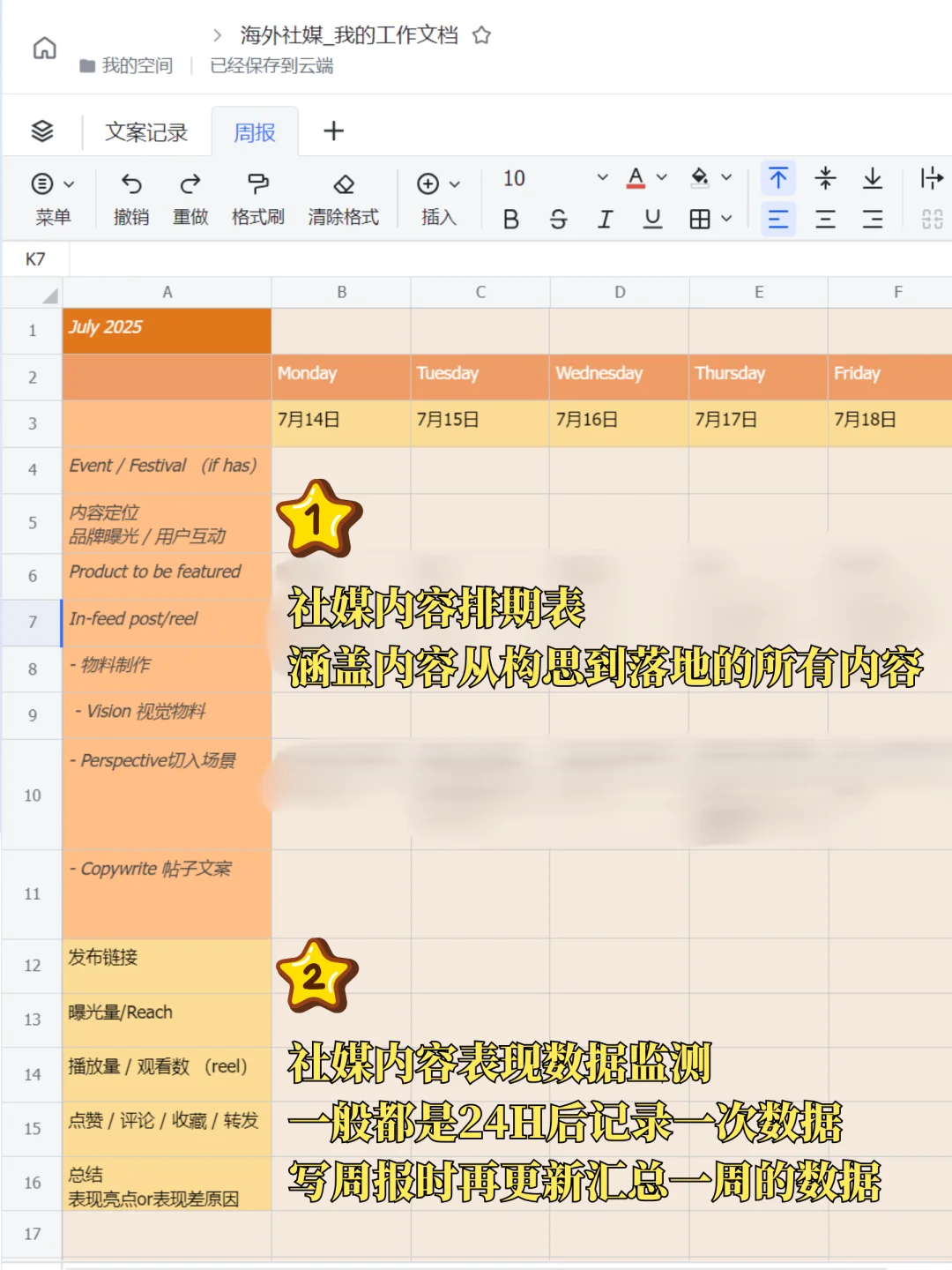The image size is (952, 1270).
Task: Open the font size dropdown
Action: click(x=602, y=178)
